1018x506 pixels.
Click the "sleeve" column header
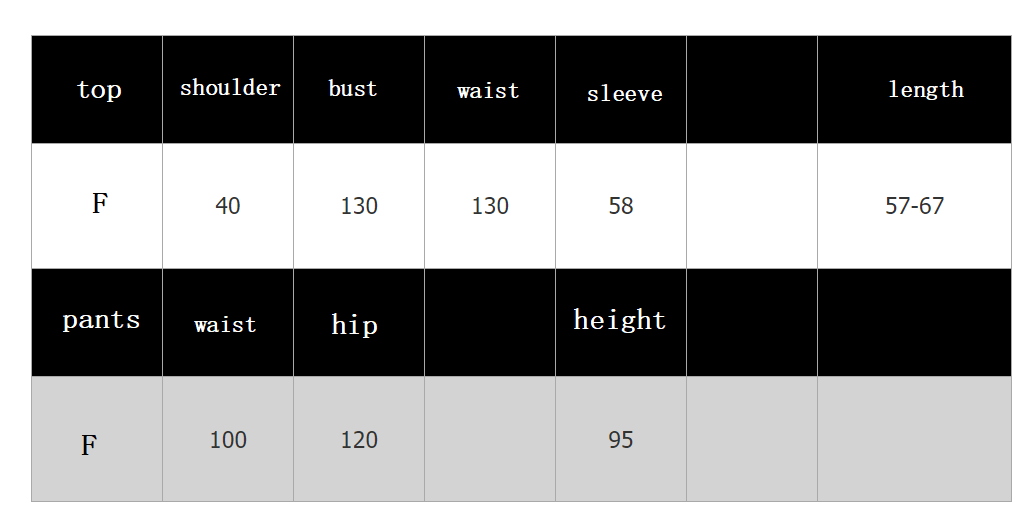(624, 94)
